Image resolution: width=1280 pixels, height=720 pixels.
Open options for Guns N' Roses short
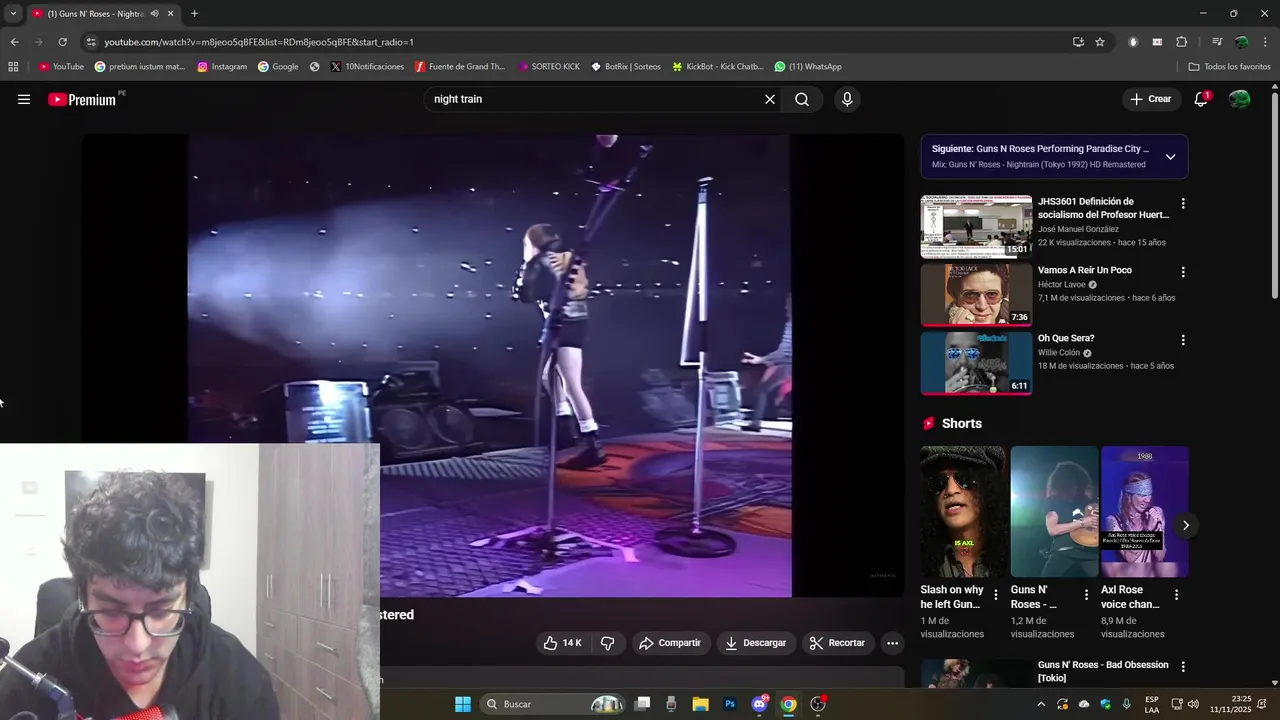(1087, 594)
